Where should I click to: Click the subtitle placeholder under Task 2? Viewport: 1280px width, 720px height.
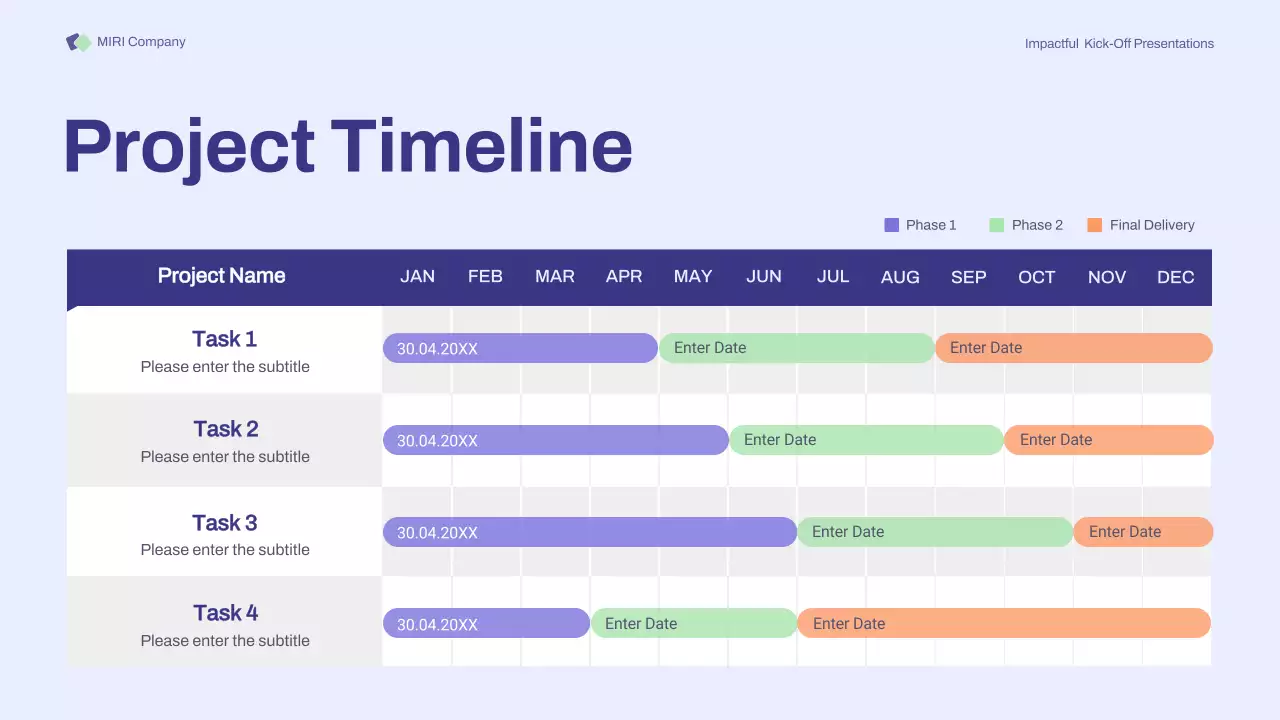coord(225,457)
